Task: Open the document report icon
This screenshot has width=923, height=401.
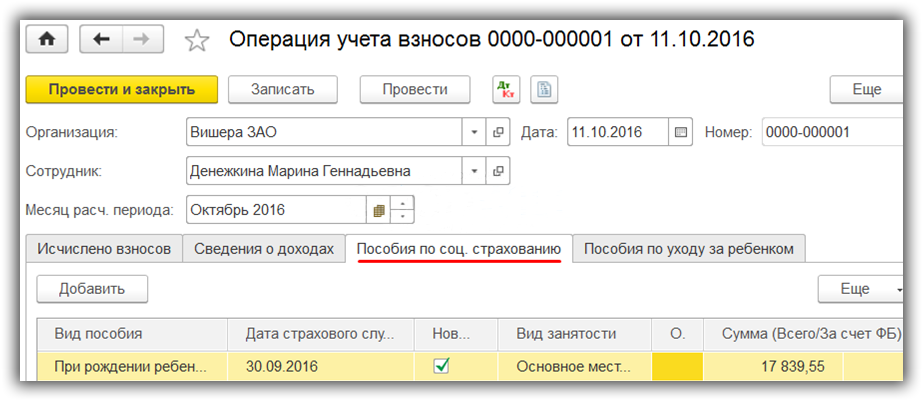Action: click(x=544, y=90)
